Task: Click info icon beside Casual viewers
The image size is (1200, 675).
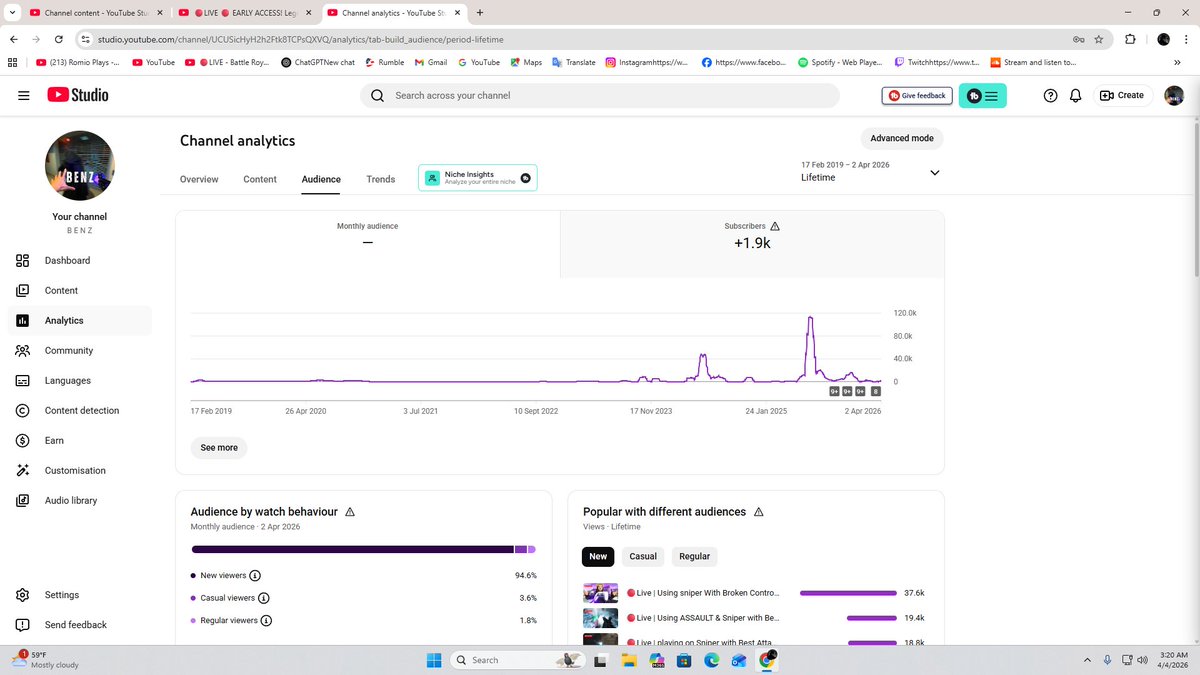Action: 264,598
